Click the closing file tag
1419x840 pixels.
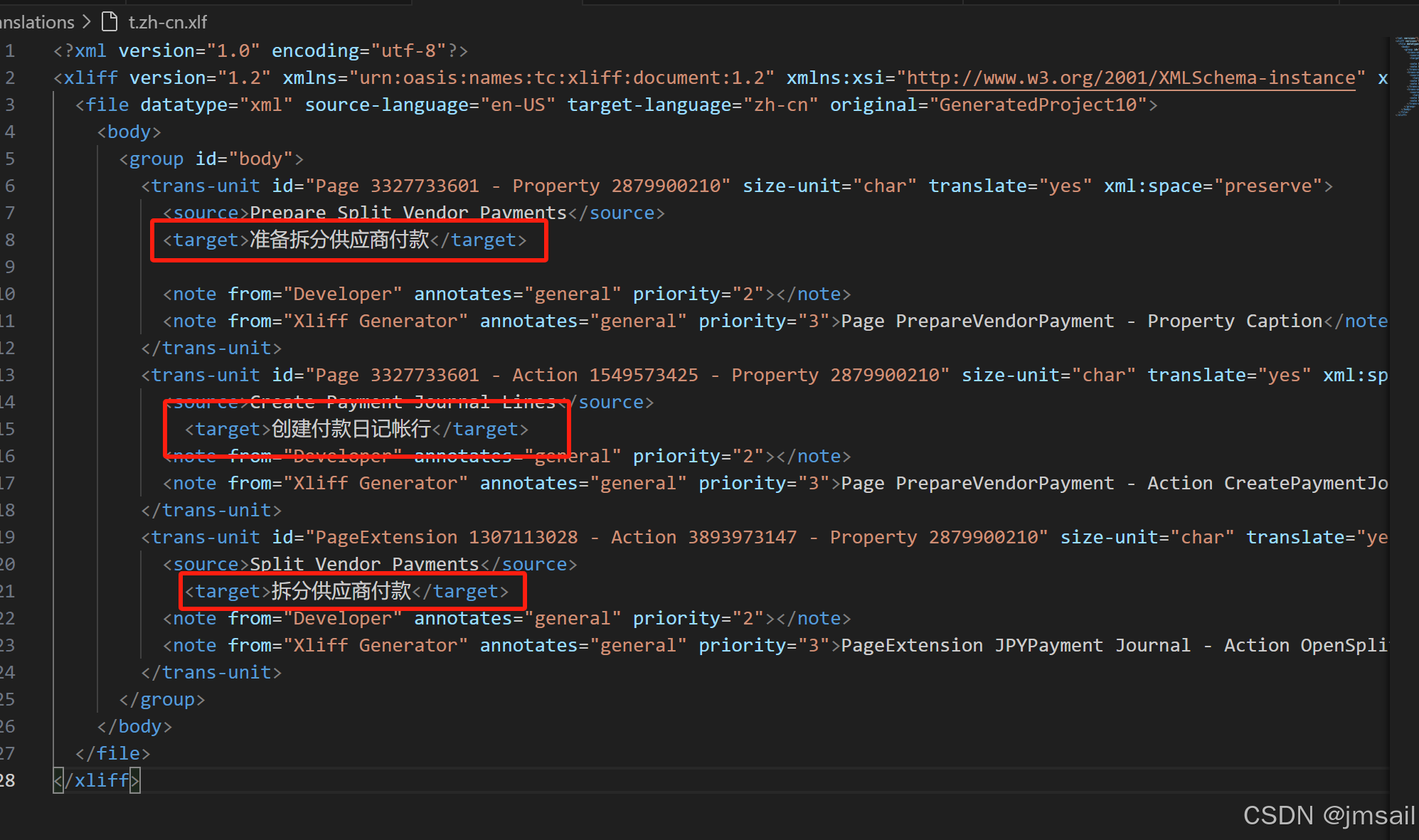click(113, 754)
